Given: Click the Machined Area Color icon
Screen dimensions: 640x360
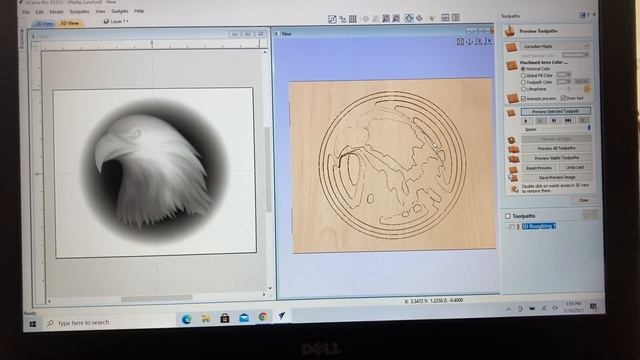Looking at the screenshot, I should coord(512,65).
